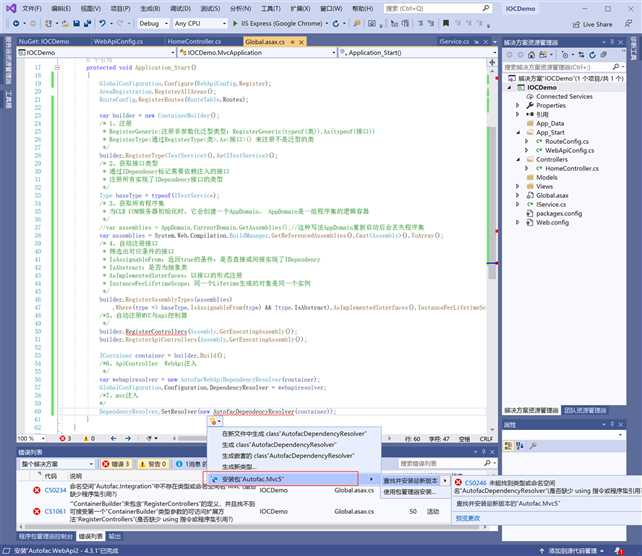642x556 pixels.
Task: Click the Visual Studio logo icon
Action: (x=11, y=8)
